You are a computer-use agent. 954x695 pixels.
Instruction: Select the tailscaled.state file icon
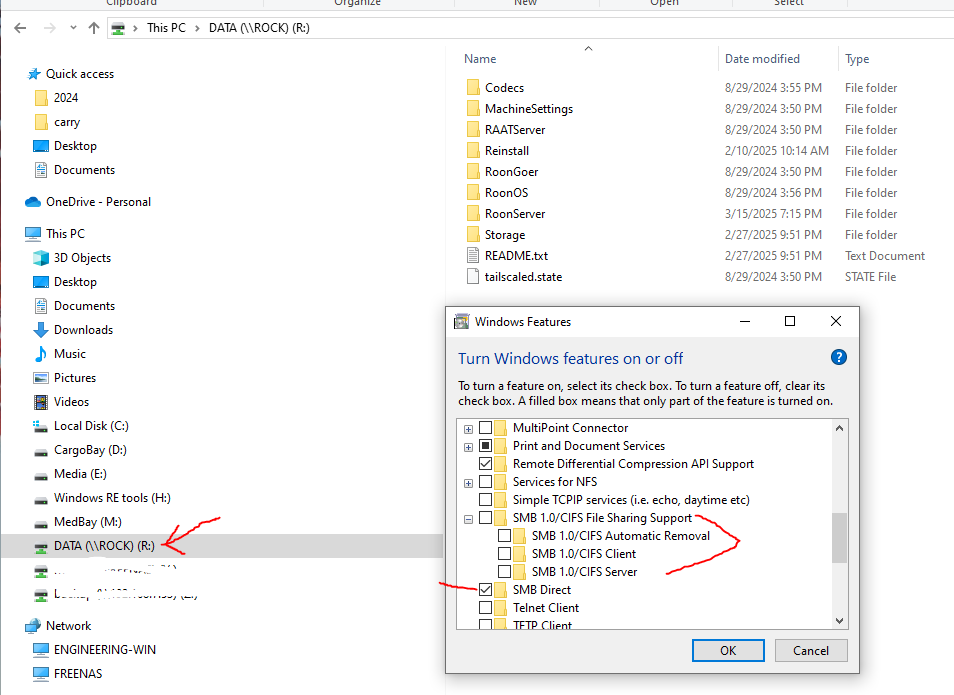point(473,277)
